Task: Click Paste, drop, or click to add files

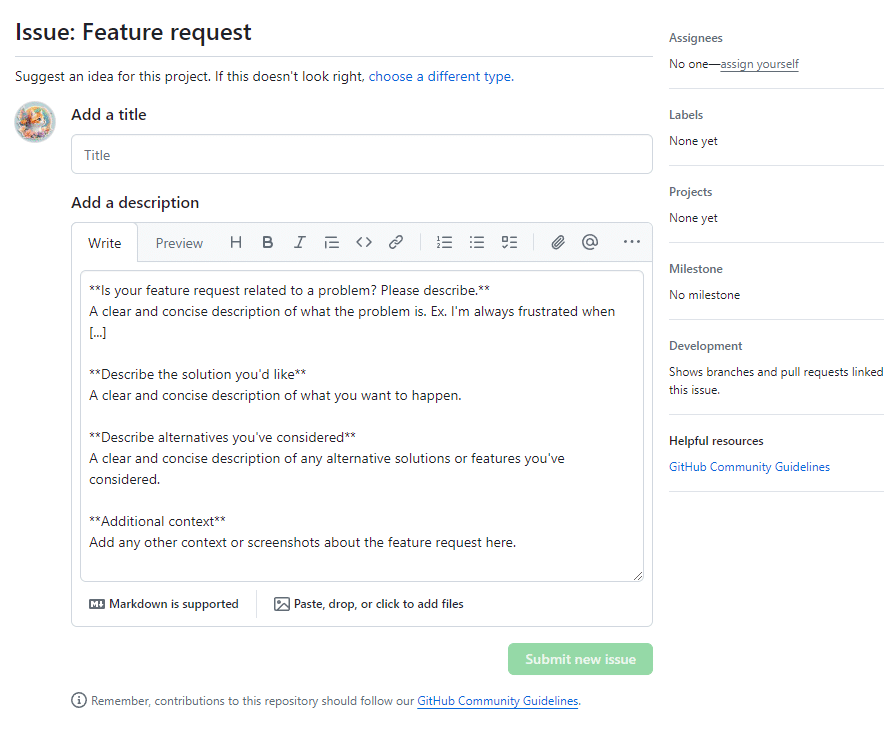Action: (x=369, y=604)
